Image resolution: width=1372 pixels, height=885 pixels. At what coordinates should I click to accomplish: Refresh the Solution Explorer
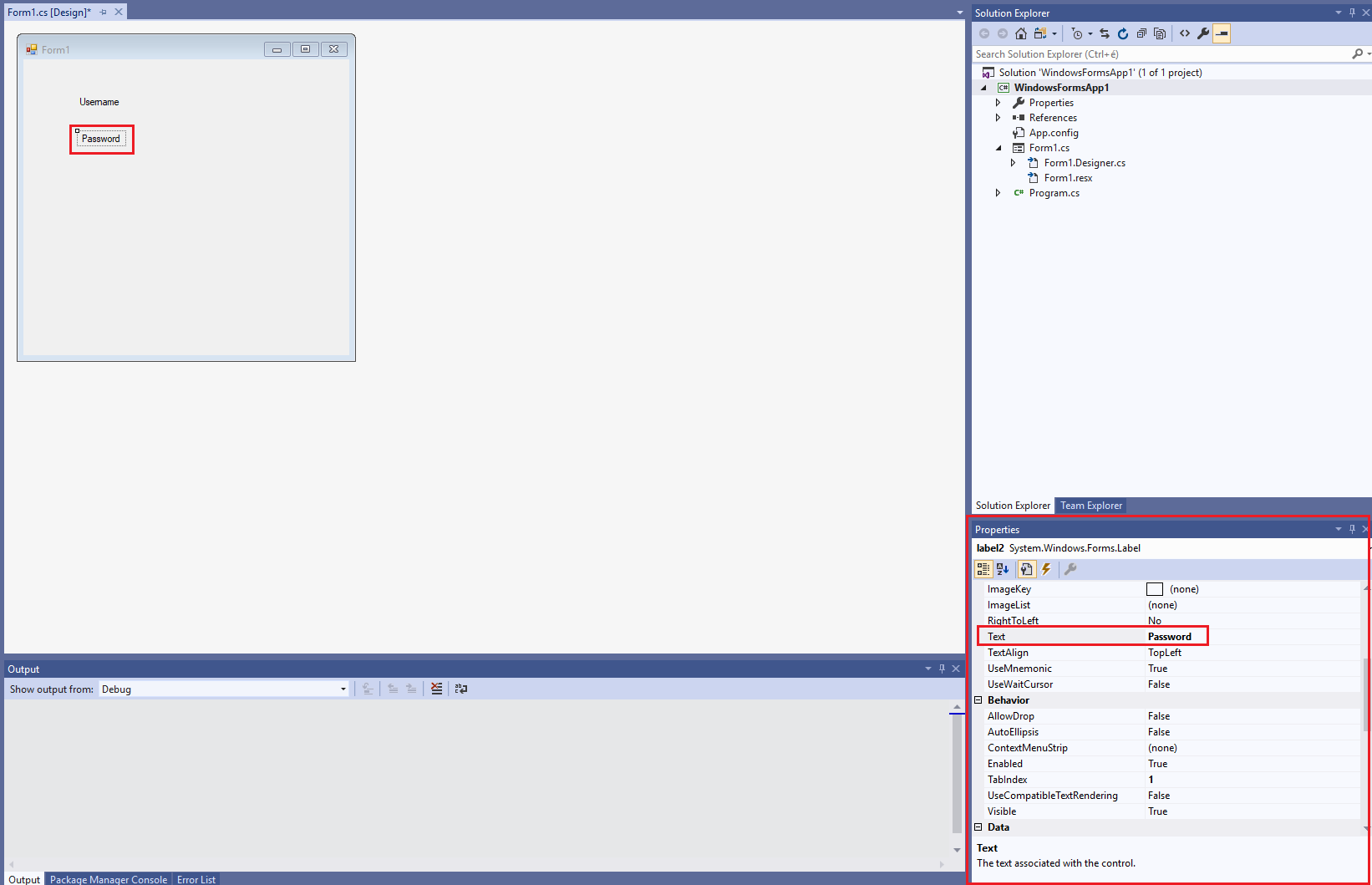1123,33
